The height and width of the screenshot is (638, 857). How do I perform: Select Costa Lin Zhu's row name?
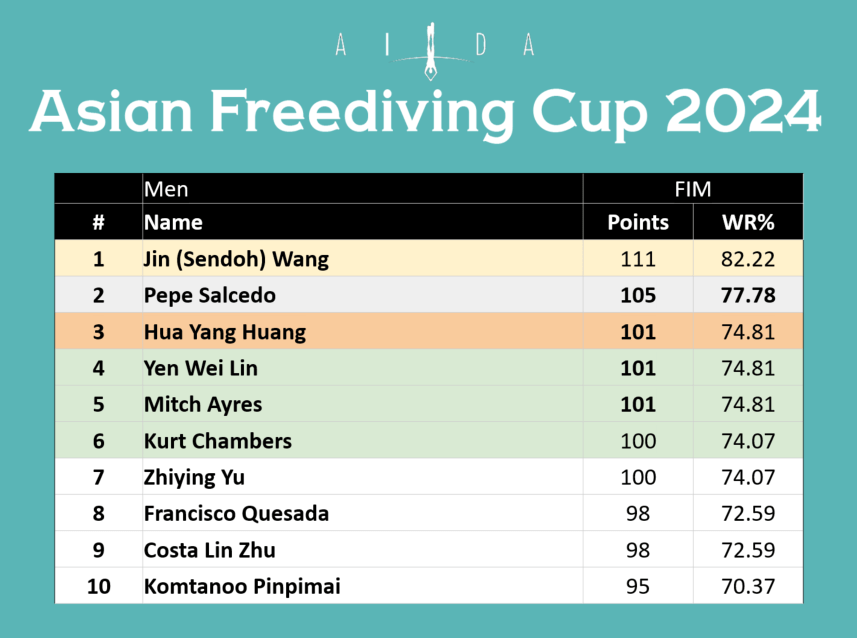(209, 550)
